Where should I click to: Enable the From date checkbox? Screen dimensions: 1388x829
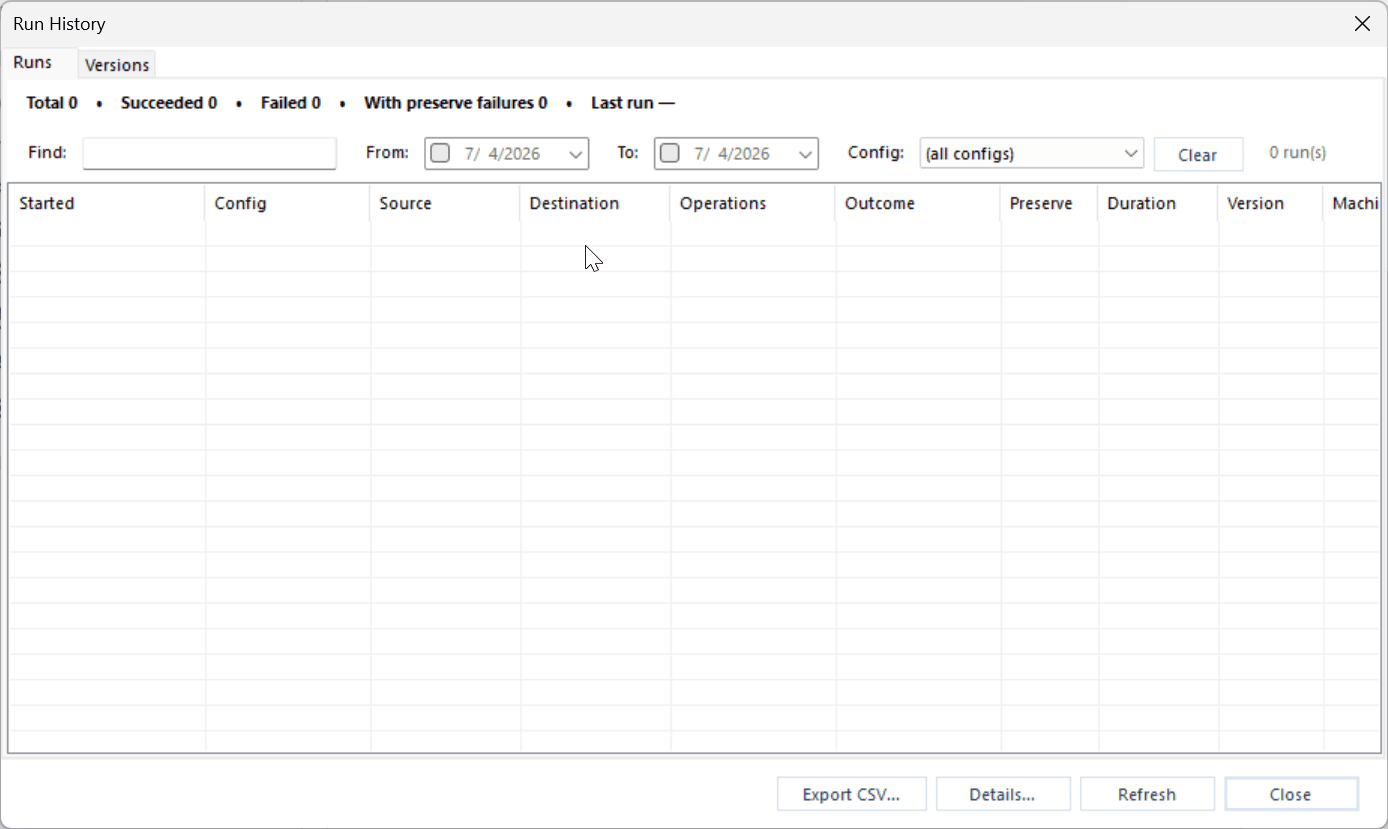pyautogui.click(x=440, y=153)
